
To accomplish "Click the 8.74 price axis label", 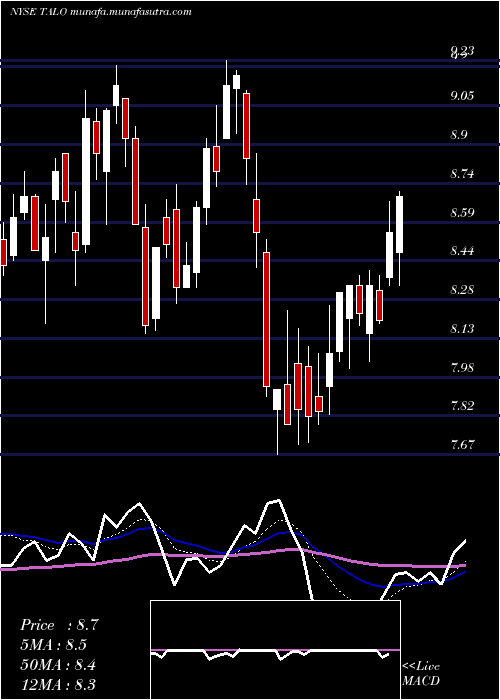I will click(462, 173).
